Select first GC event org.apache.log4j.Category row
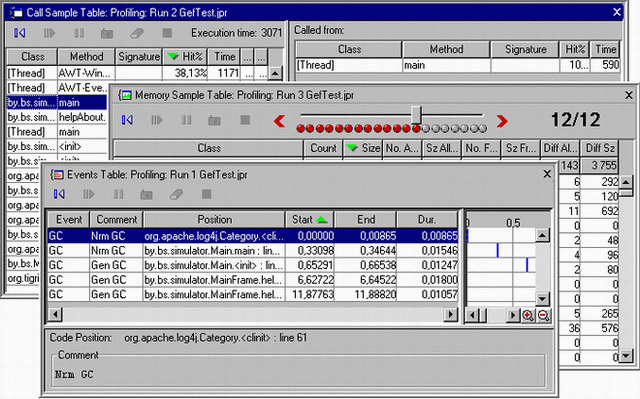 click(x=253, y=236)
